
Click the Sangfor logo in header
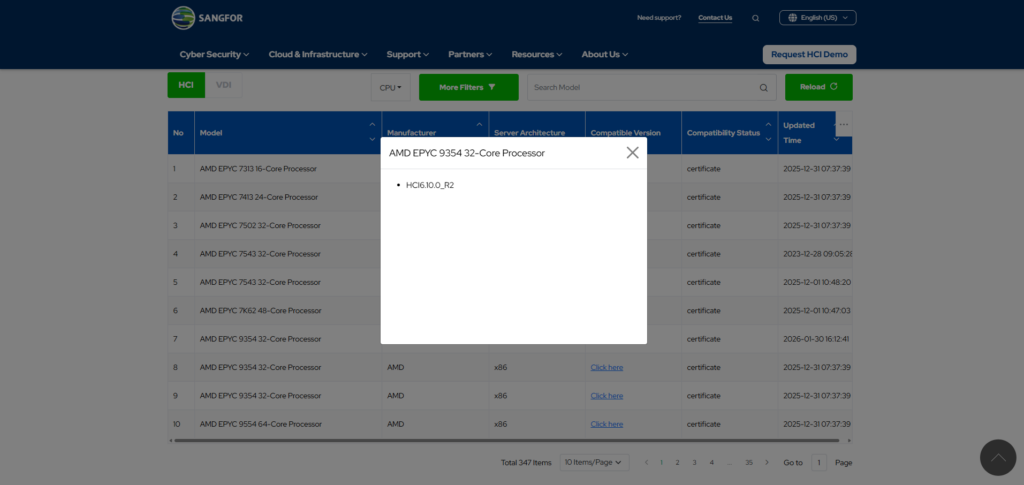pos(207,18)
